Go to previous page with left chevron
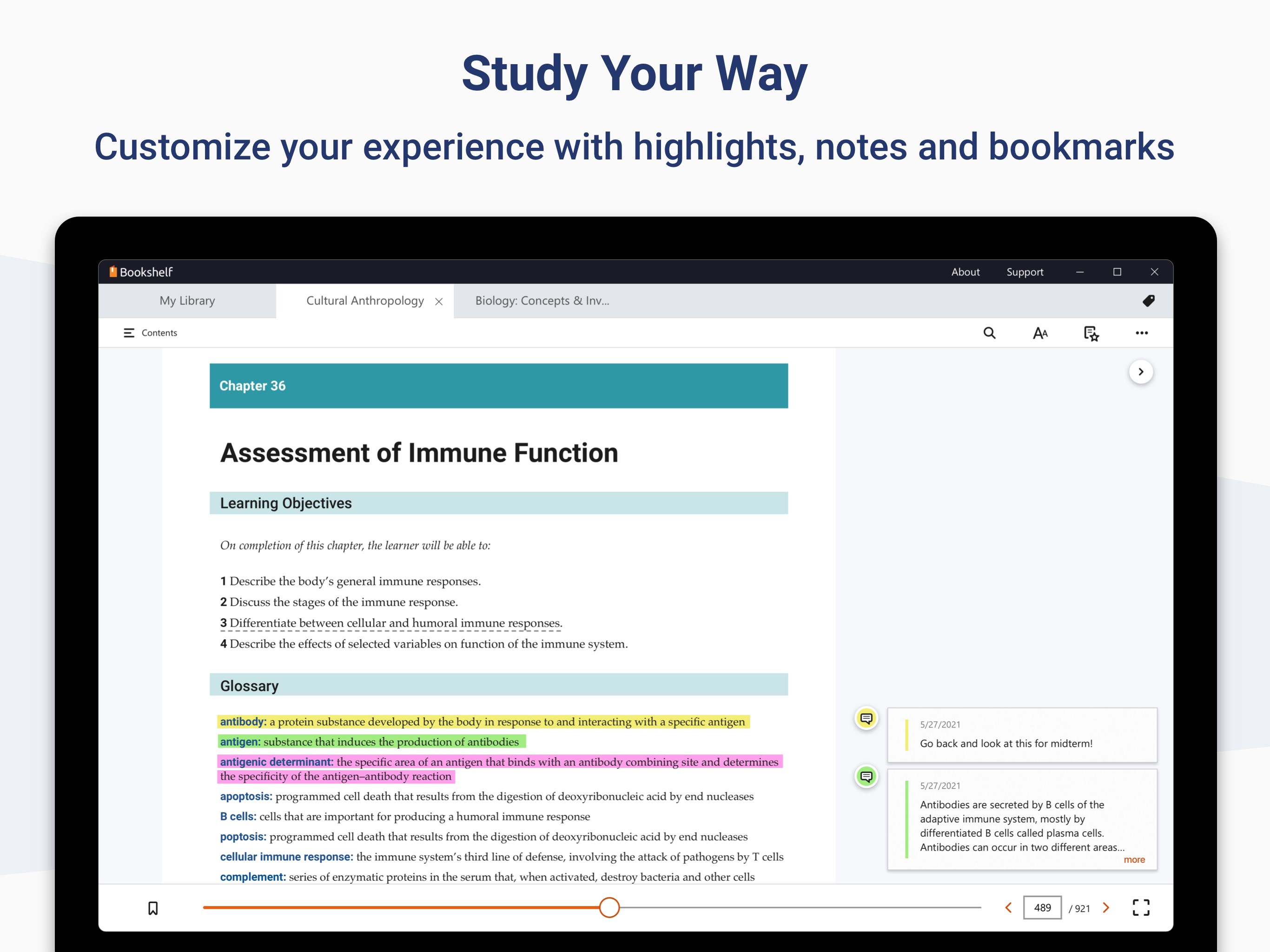 [x=1009, y=908]
